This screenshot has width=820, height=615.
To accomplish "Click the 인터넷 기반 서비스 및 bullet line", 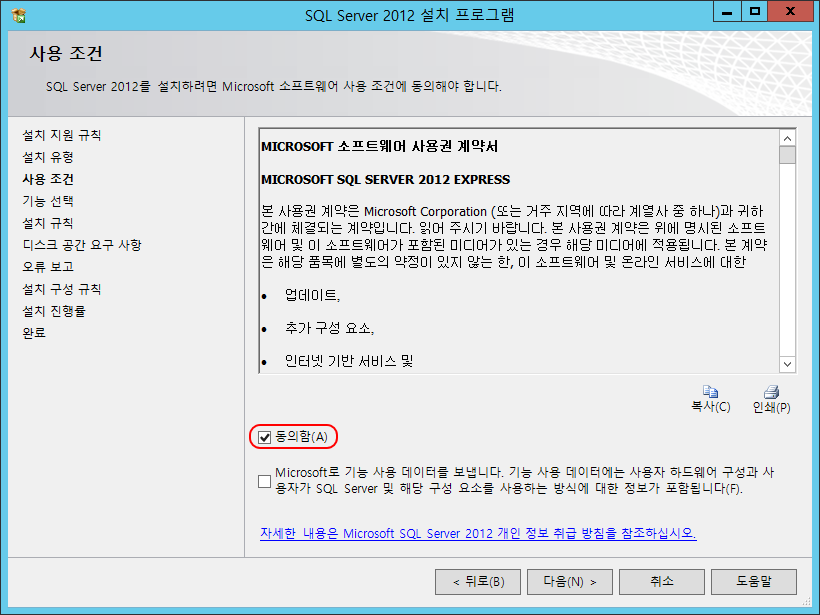I will tap(349, 361).
